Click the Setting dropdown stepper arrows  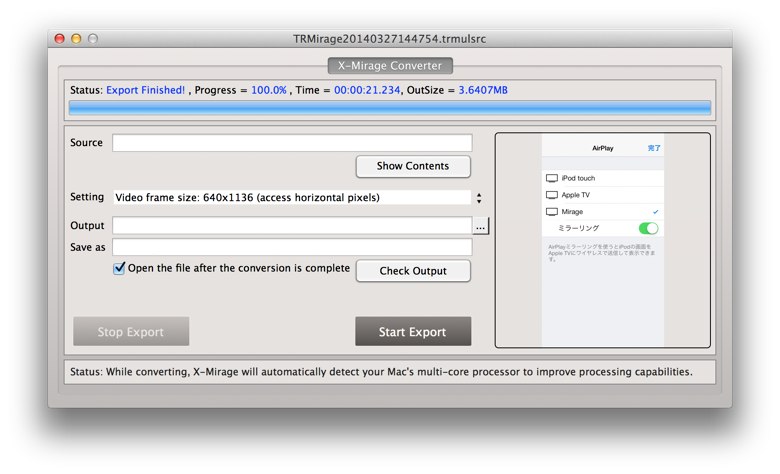479,198
